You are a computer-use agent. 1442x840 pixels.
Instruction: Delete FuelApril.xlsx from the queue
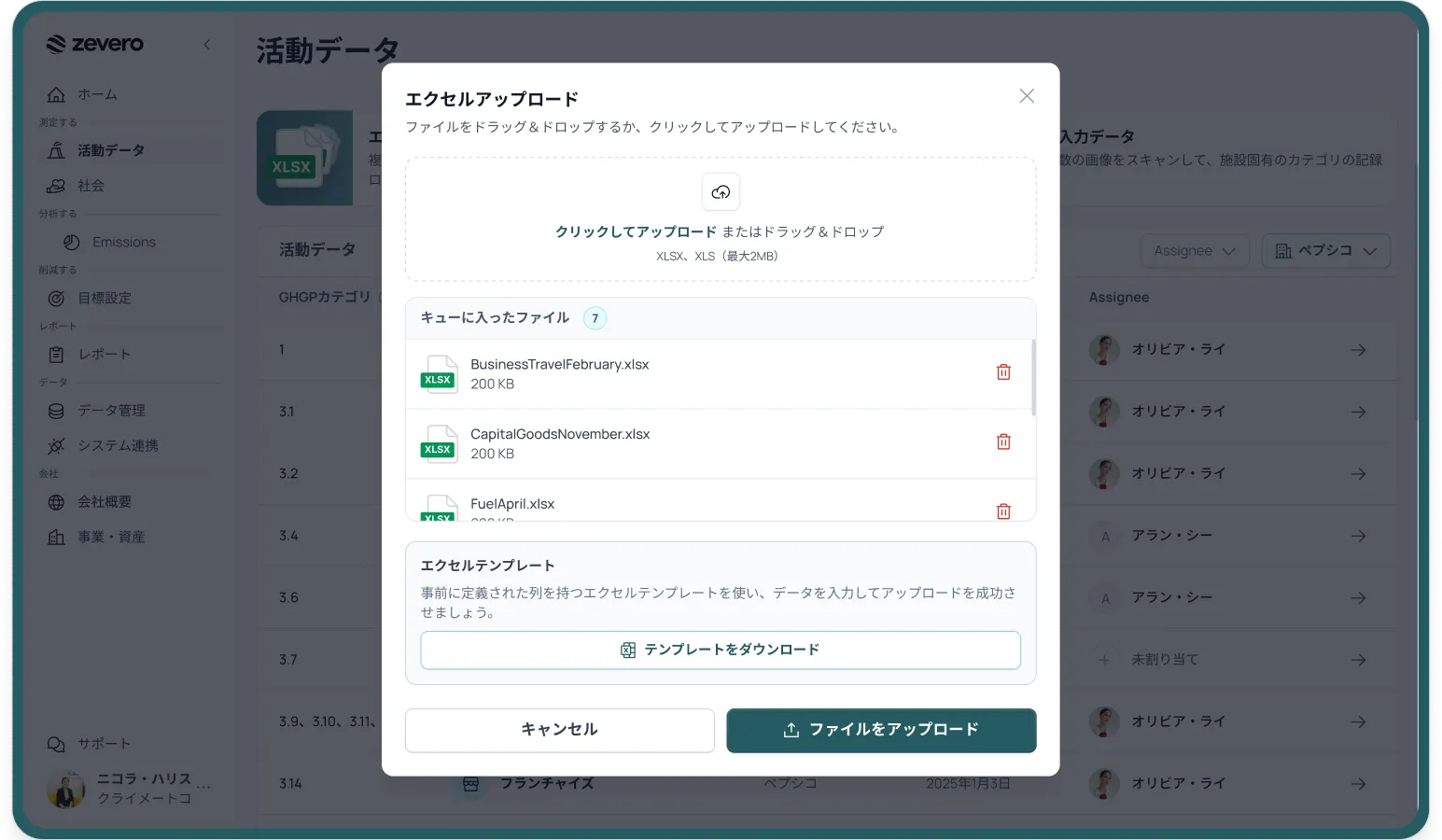1003,511
